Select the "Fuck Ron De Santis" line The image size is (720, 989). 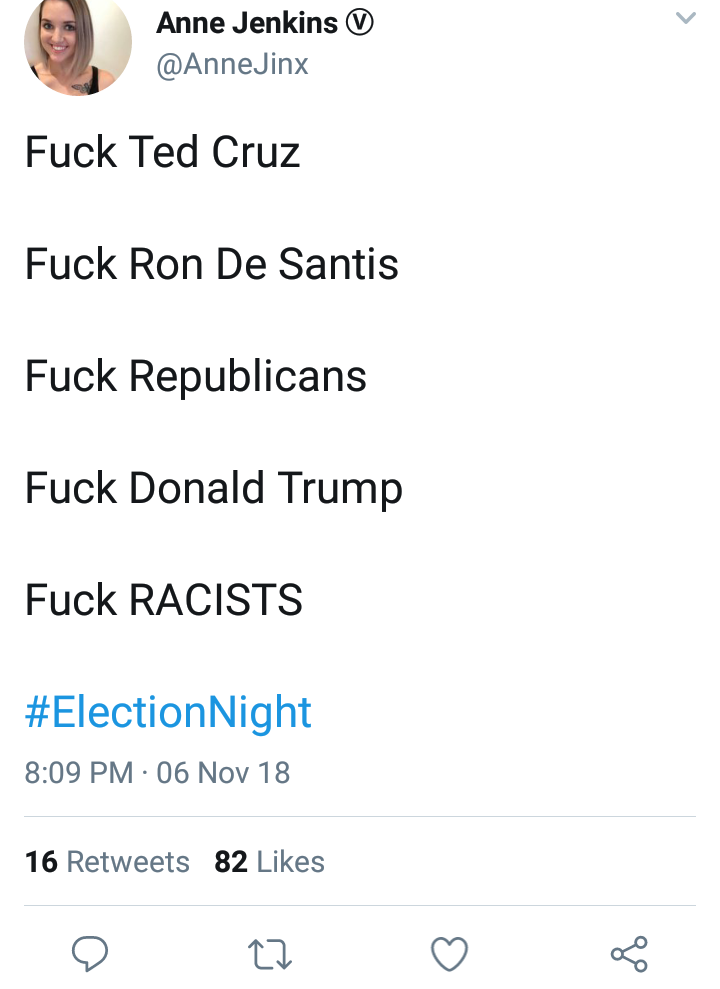212,264
